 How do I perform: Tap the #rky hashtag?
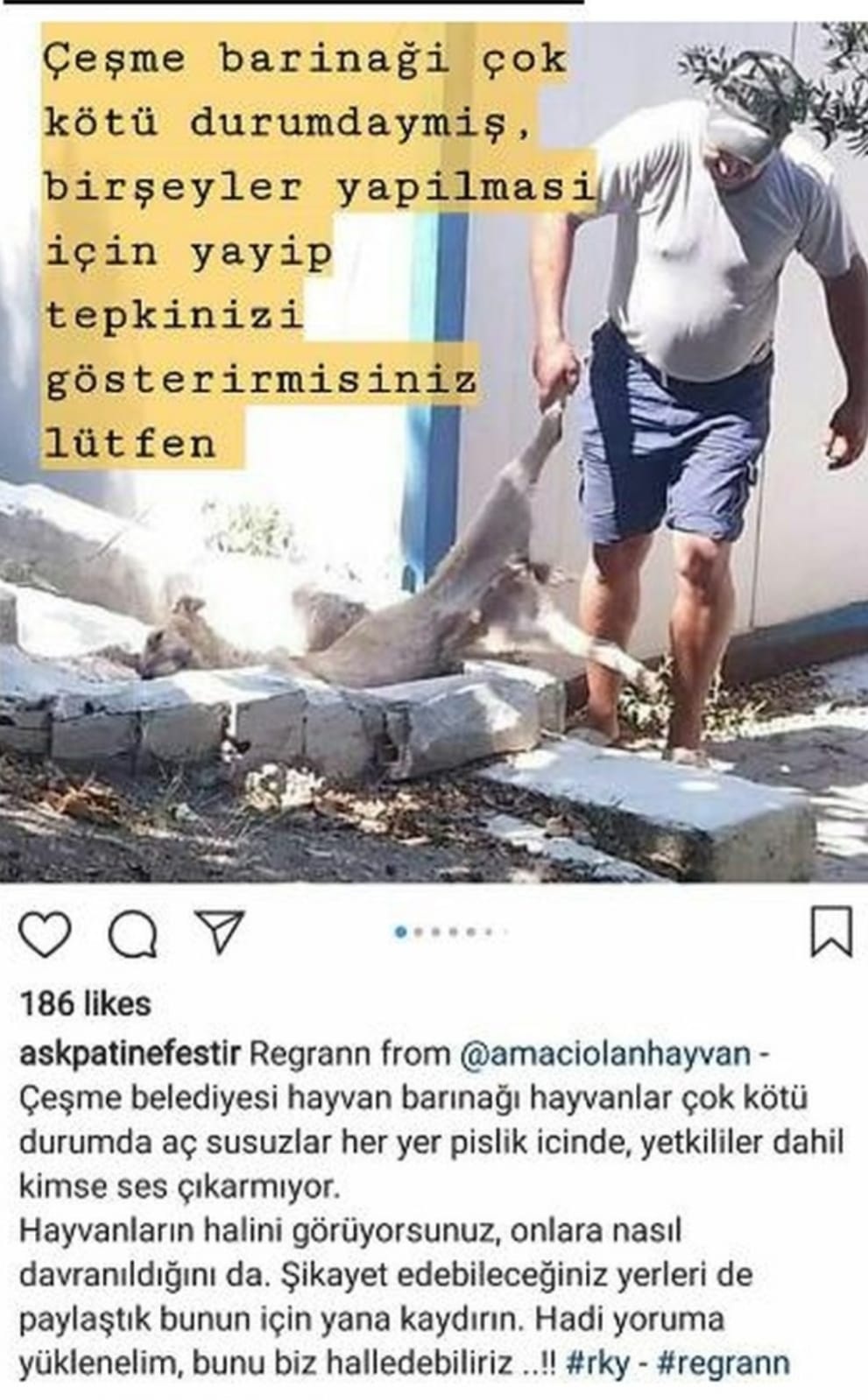[x=598, y=1363]
